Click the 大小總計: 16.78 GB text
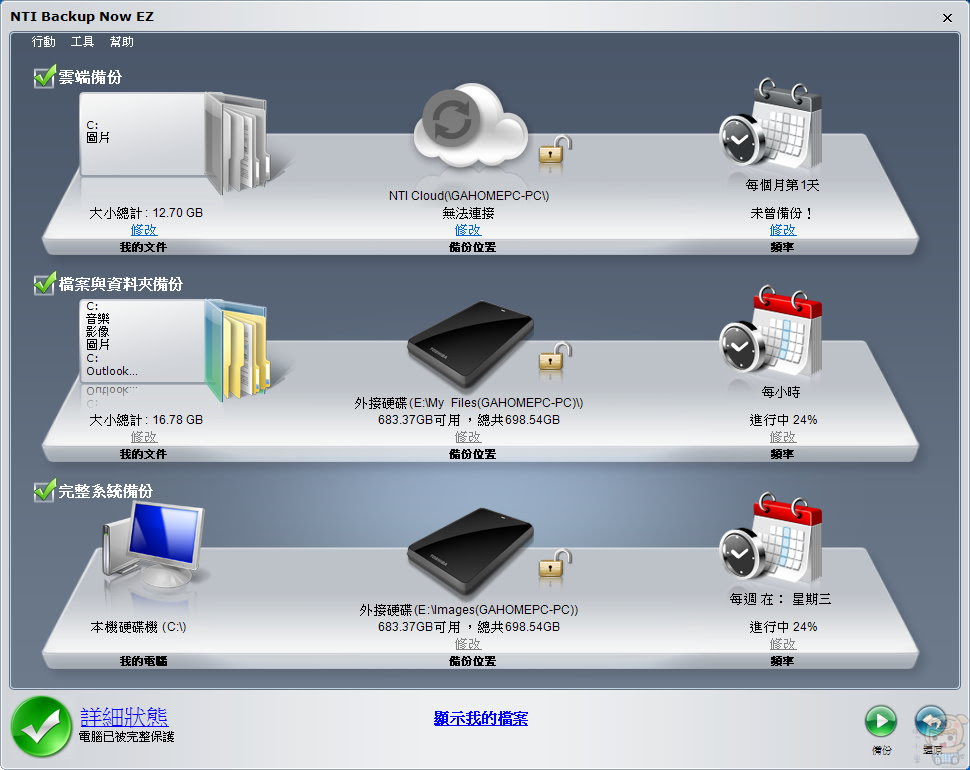The height and width of the screenshot is (770, 970). click(x=146, y=420)
